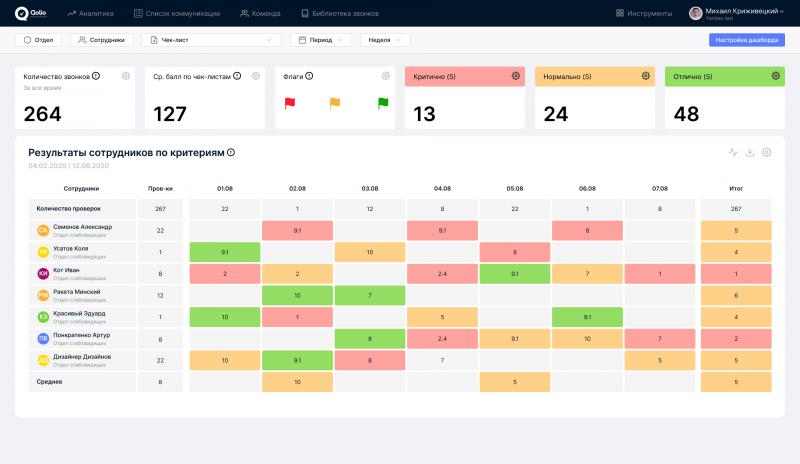Screen dimensions: 800x464
Task: Click the Сотрудники filter button
Action: tap(101, 40)
